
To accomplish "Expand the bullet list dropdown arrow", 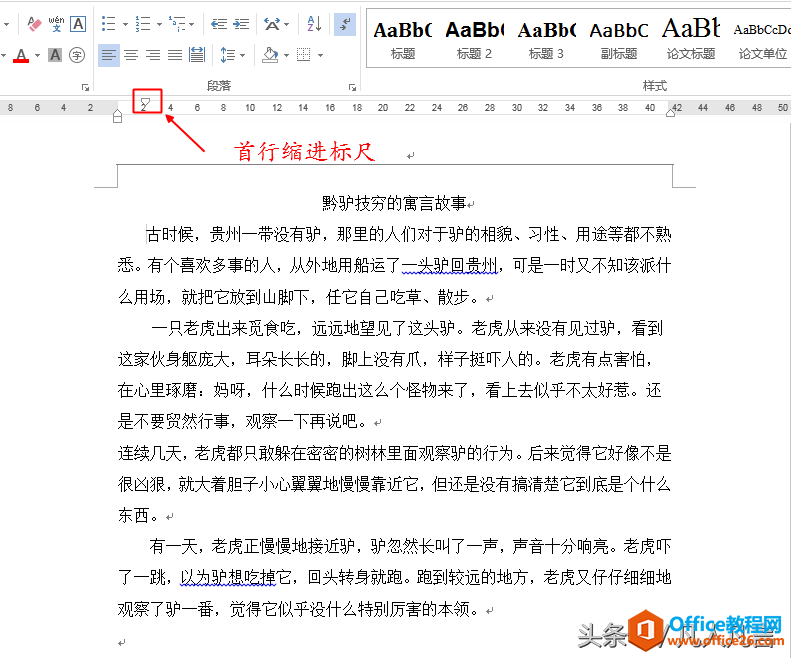I will pyautogui.click(x=125, y=24).
